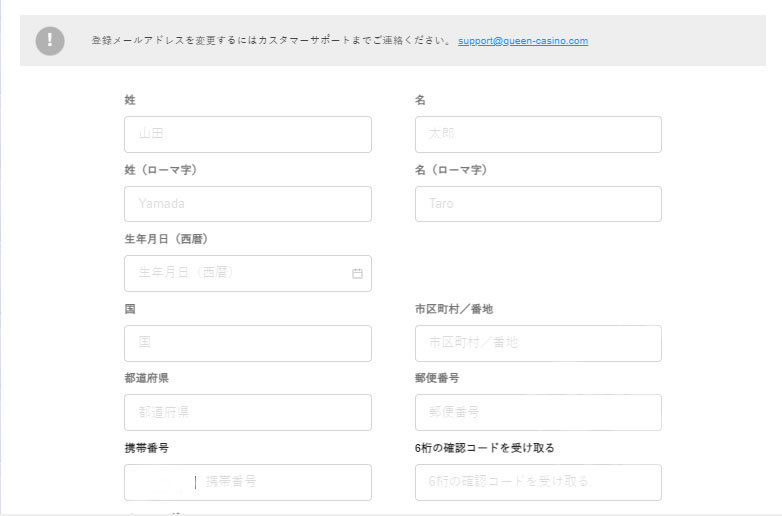Open the 都道府県 prefecture field
This screenshot has height=516, width=782.
[x=247, y=412]
